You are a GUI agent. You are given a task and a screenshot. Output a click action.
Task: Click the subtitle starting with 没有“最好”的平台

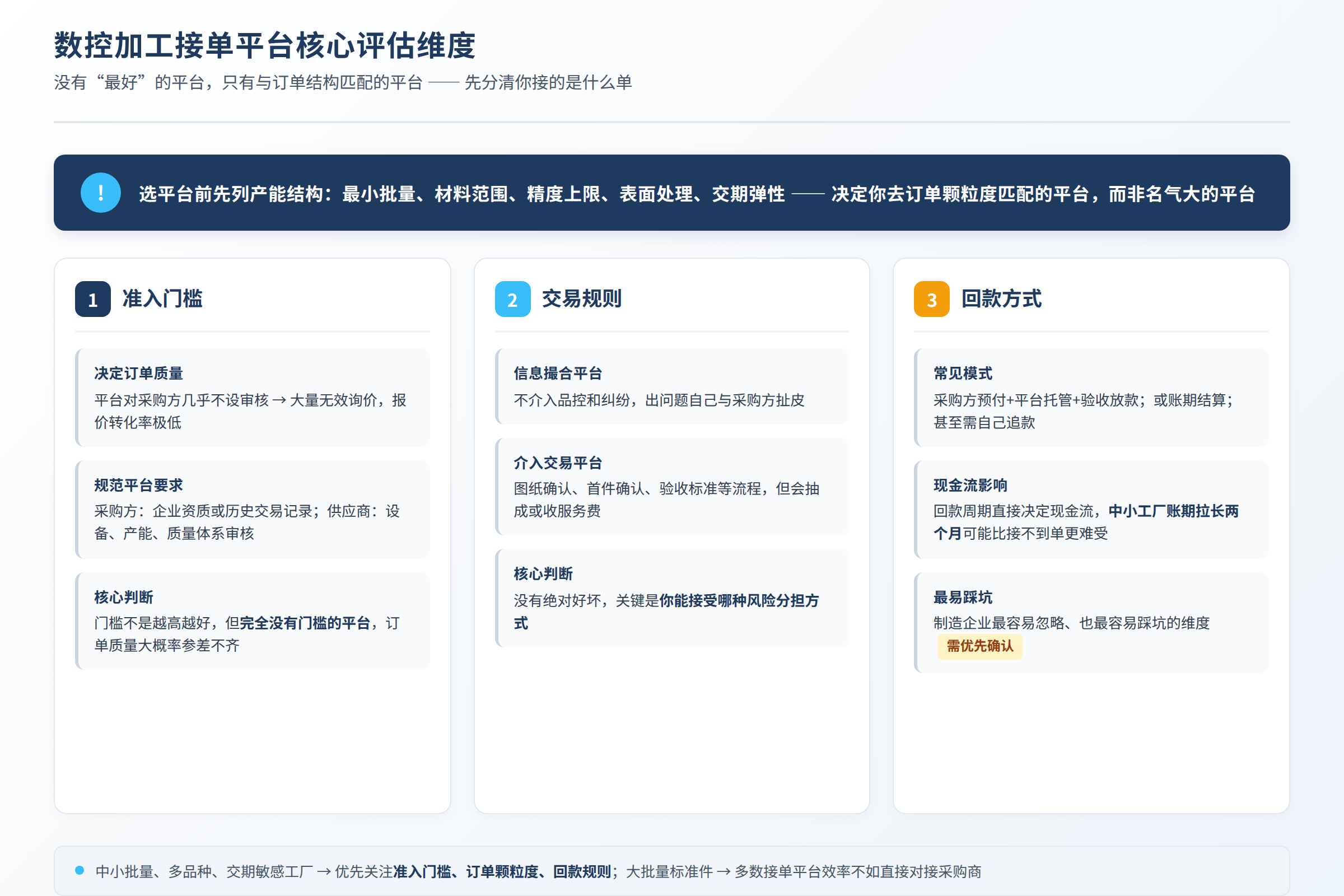[343, 82]
